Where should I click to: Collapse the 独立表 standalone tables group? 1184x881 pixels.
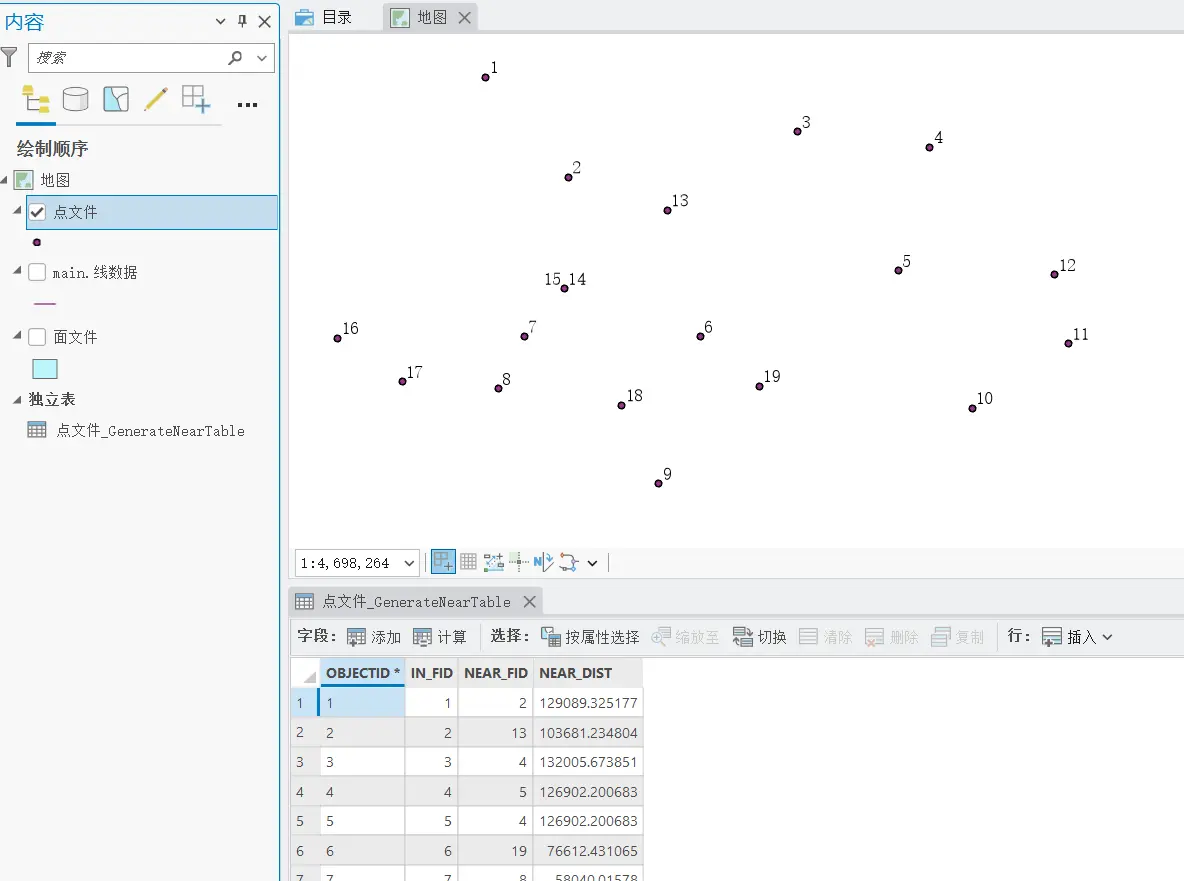[17, 400]
